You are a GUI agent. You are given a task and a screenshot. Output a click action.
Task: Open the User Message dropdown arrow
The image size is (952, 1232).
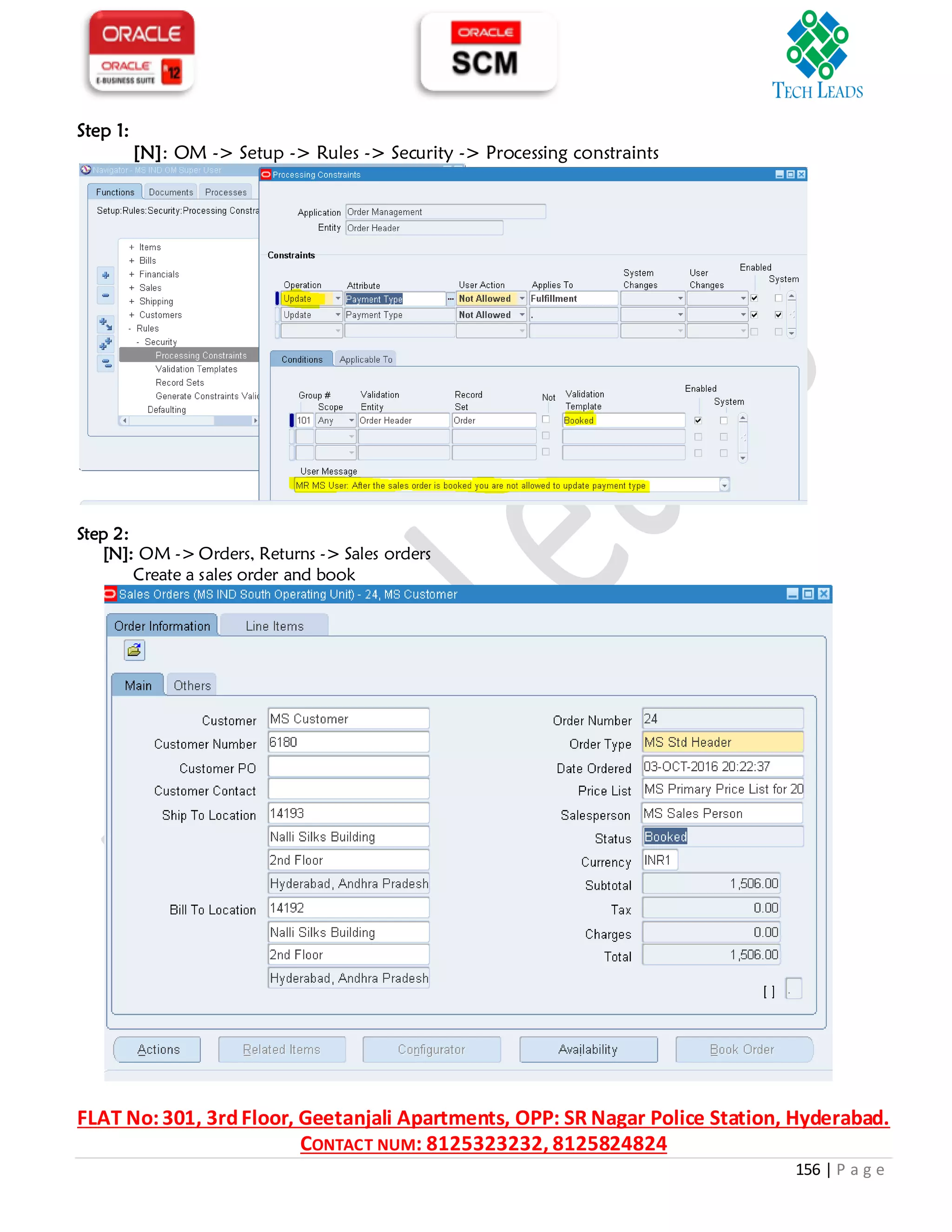[x=724, y=485]
